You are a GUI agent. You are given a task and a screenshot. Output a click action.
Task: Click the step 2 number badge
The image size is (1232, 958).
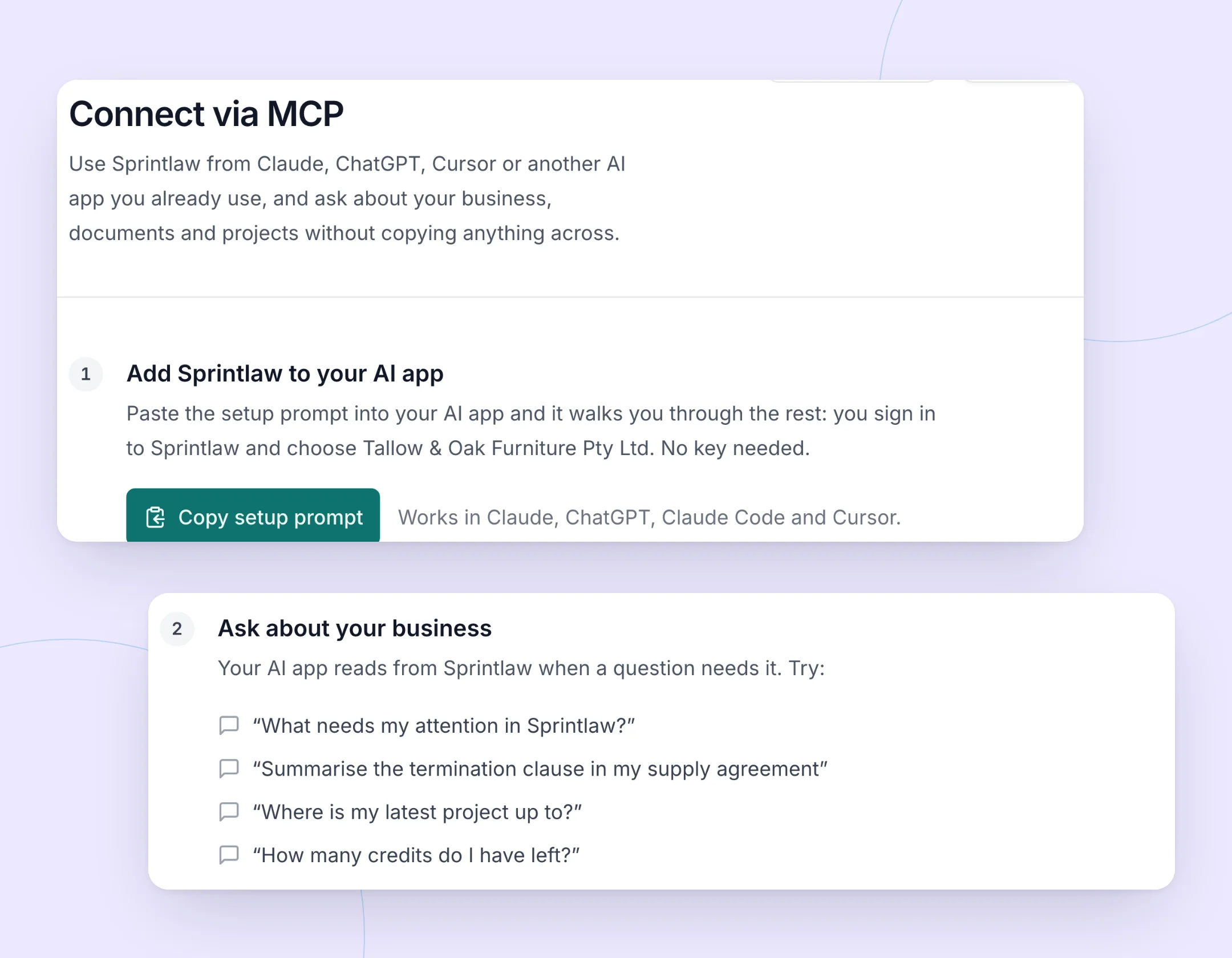177,628
